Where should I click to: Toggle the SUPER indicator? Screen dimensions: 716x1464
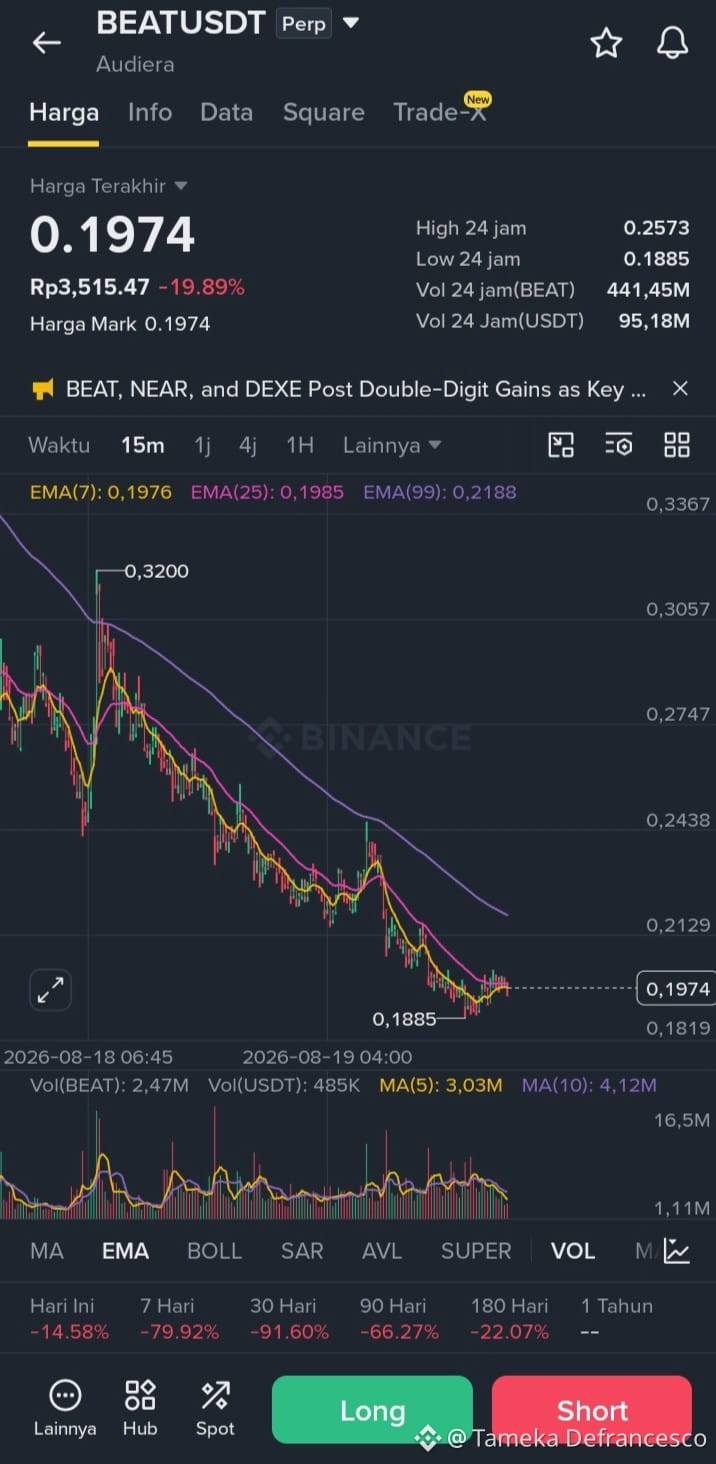click(x=476, y=1251)
